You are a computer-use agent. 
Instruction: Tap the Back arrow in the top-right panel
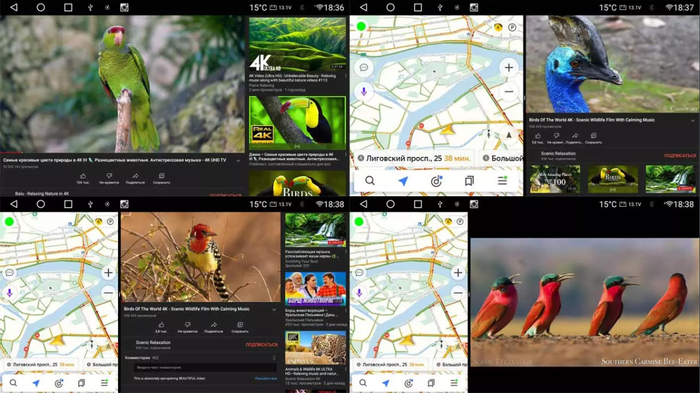click(x=363, y=7)
